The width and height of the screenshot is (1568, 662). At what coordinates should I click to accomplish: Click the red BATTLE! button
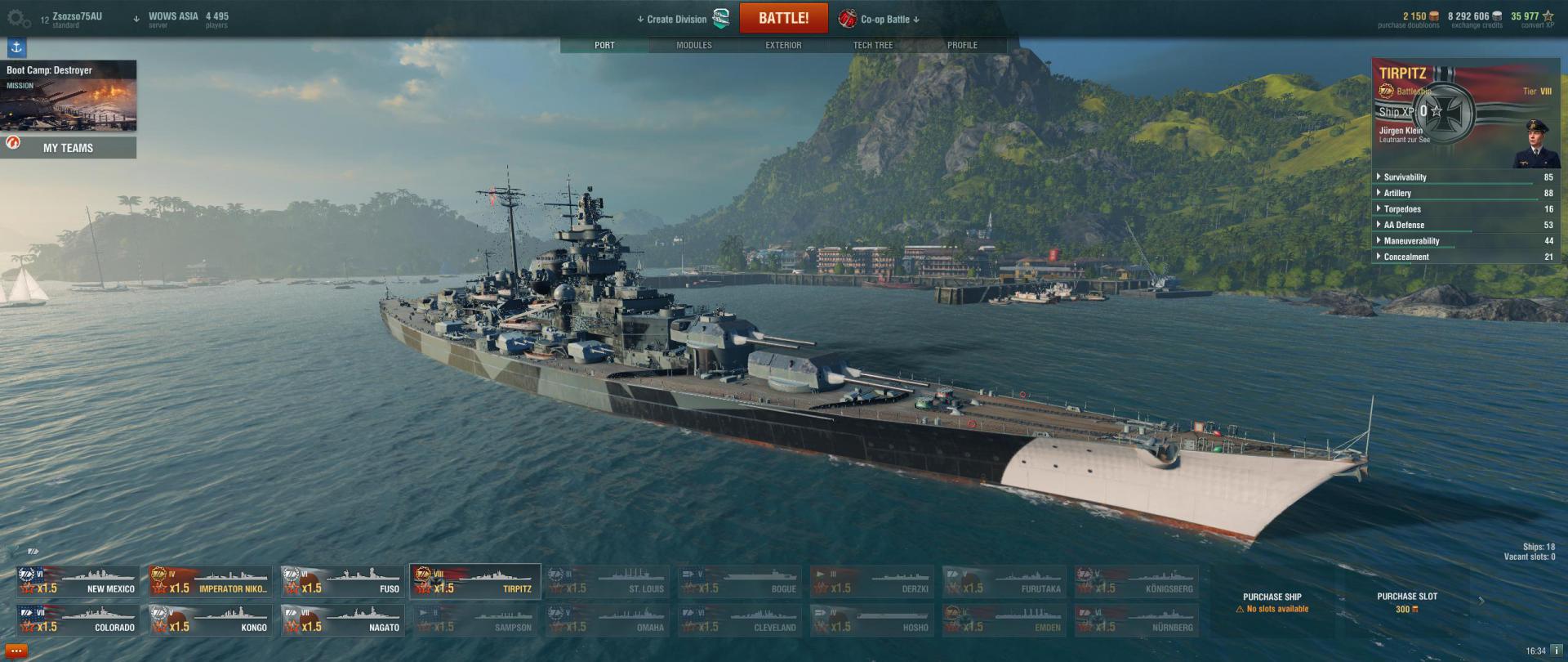click(783, 18)
